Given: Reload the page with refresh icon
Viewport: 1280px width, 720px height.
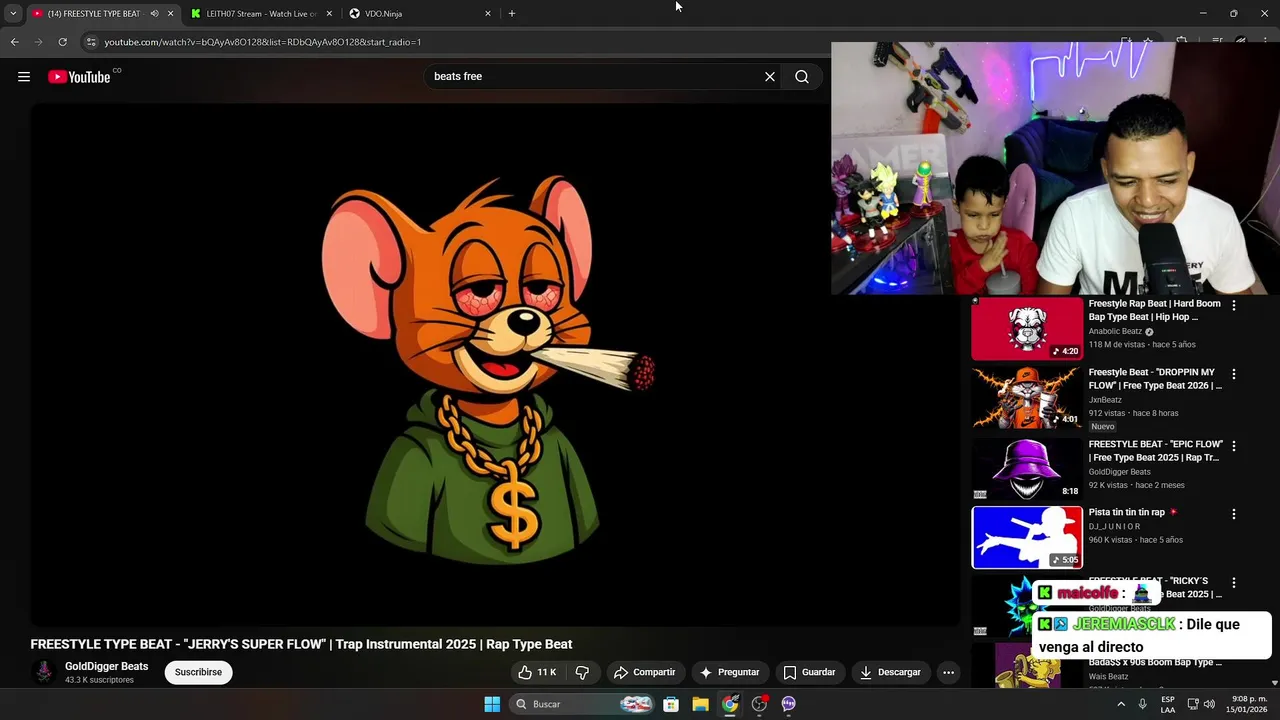Looking at the screenshot, I should (x=62, y=42).
